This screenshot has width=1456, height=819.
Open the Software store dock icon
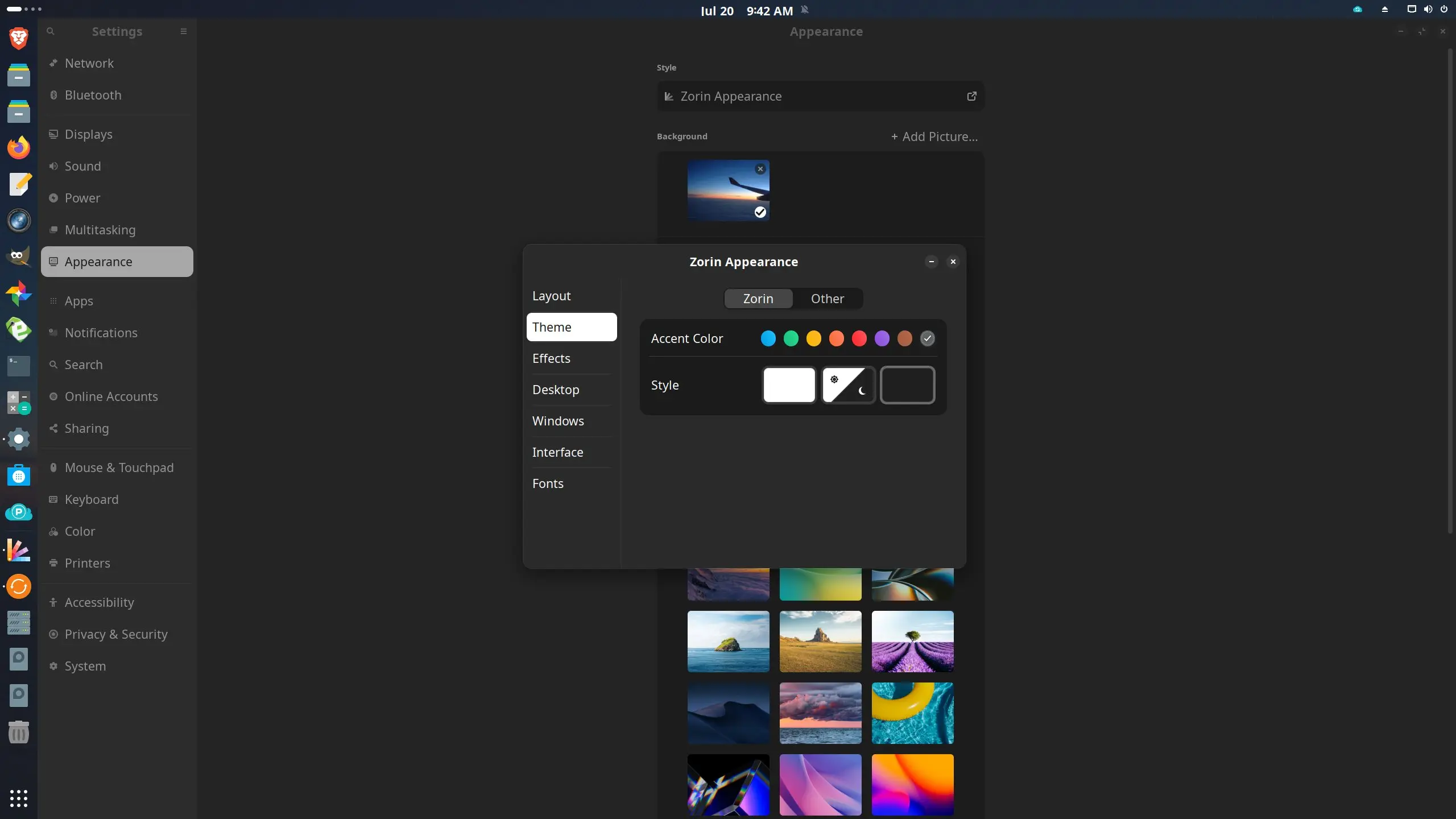pos(19,475)
